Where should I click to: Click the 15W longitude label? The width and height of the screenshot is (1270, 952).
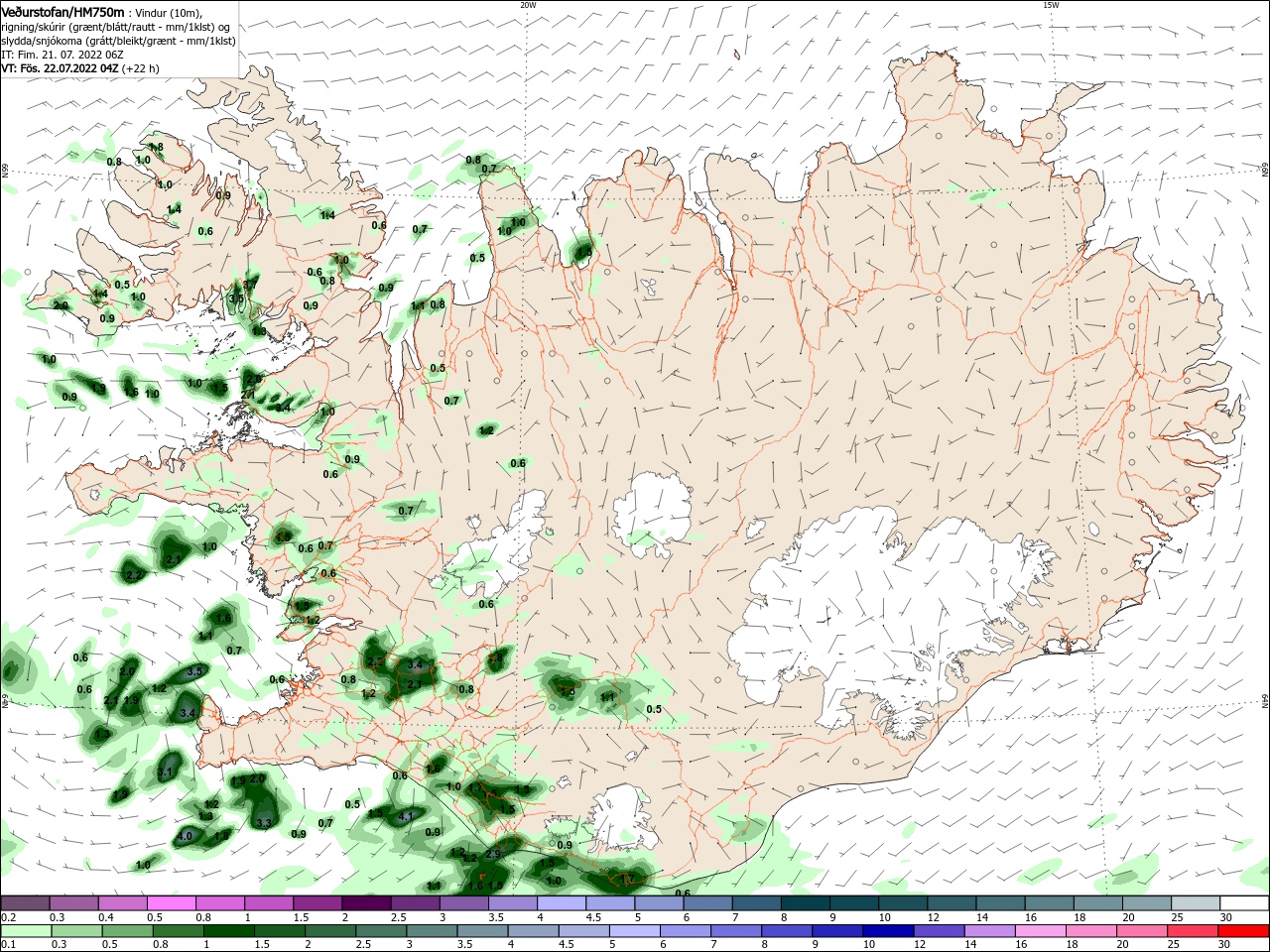click(1051, 5)
